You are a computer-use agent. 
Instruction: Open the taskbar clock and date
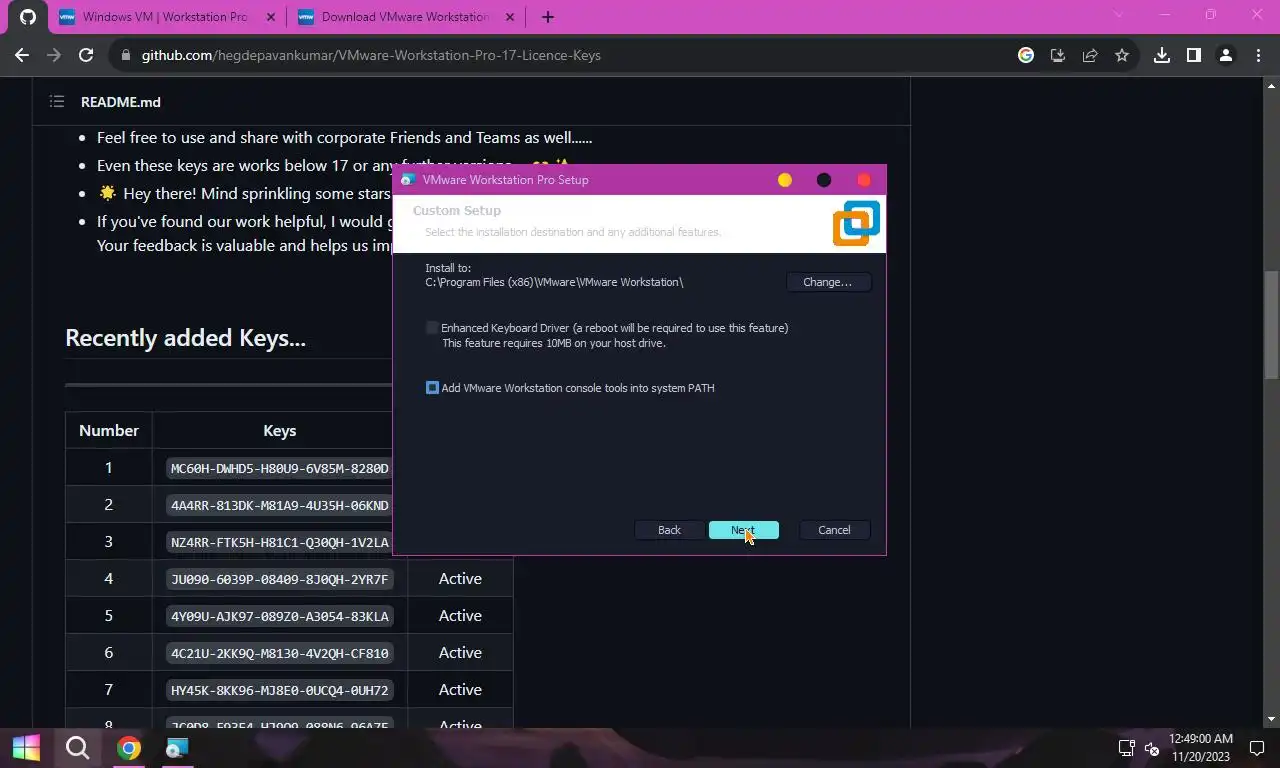click(x=1202, y=747)
